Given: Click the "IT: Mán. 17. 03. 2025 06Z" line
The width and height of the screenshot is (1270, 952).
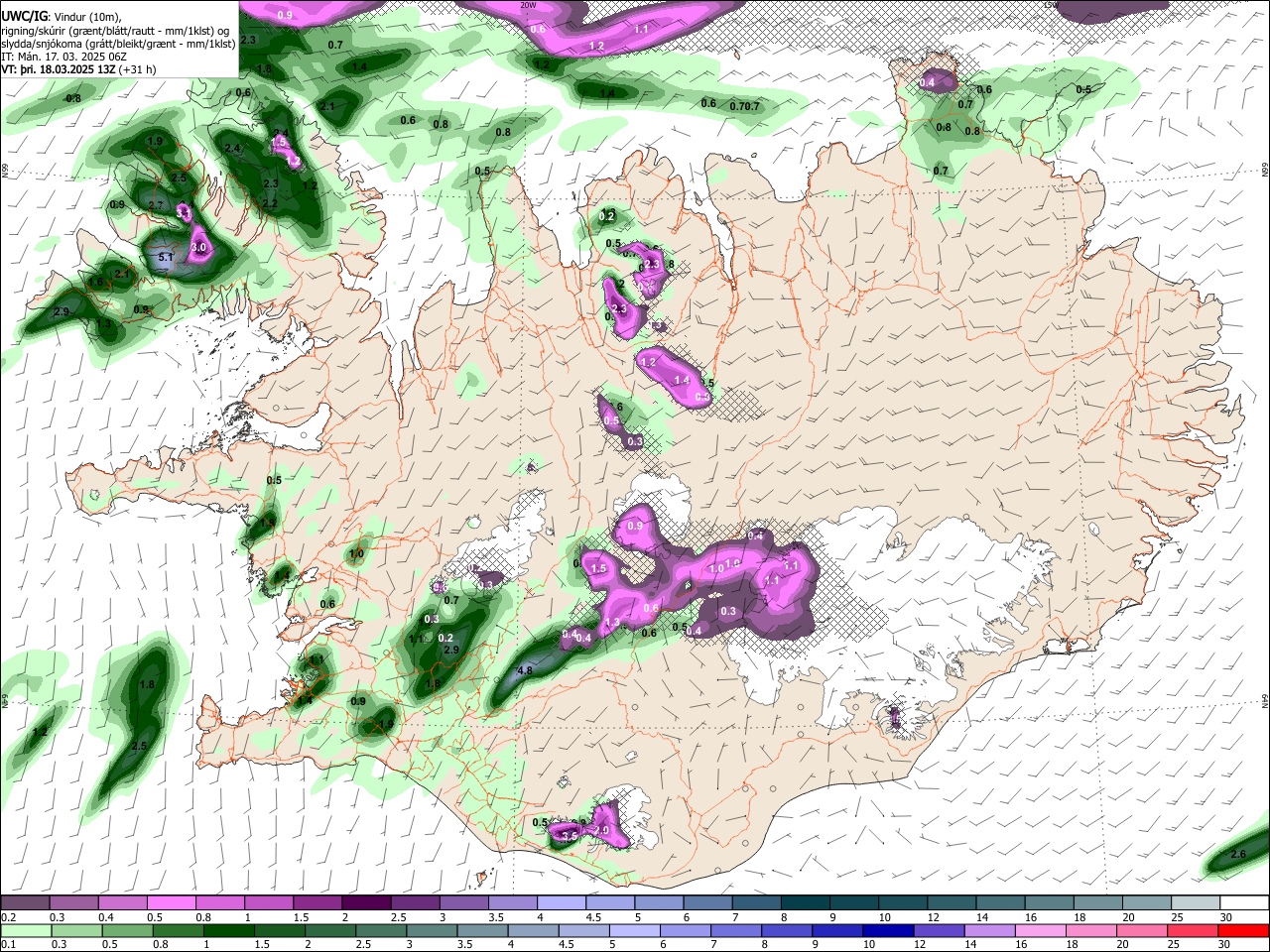Looking at the screenshot, I should tap(63, 57).
